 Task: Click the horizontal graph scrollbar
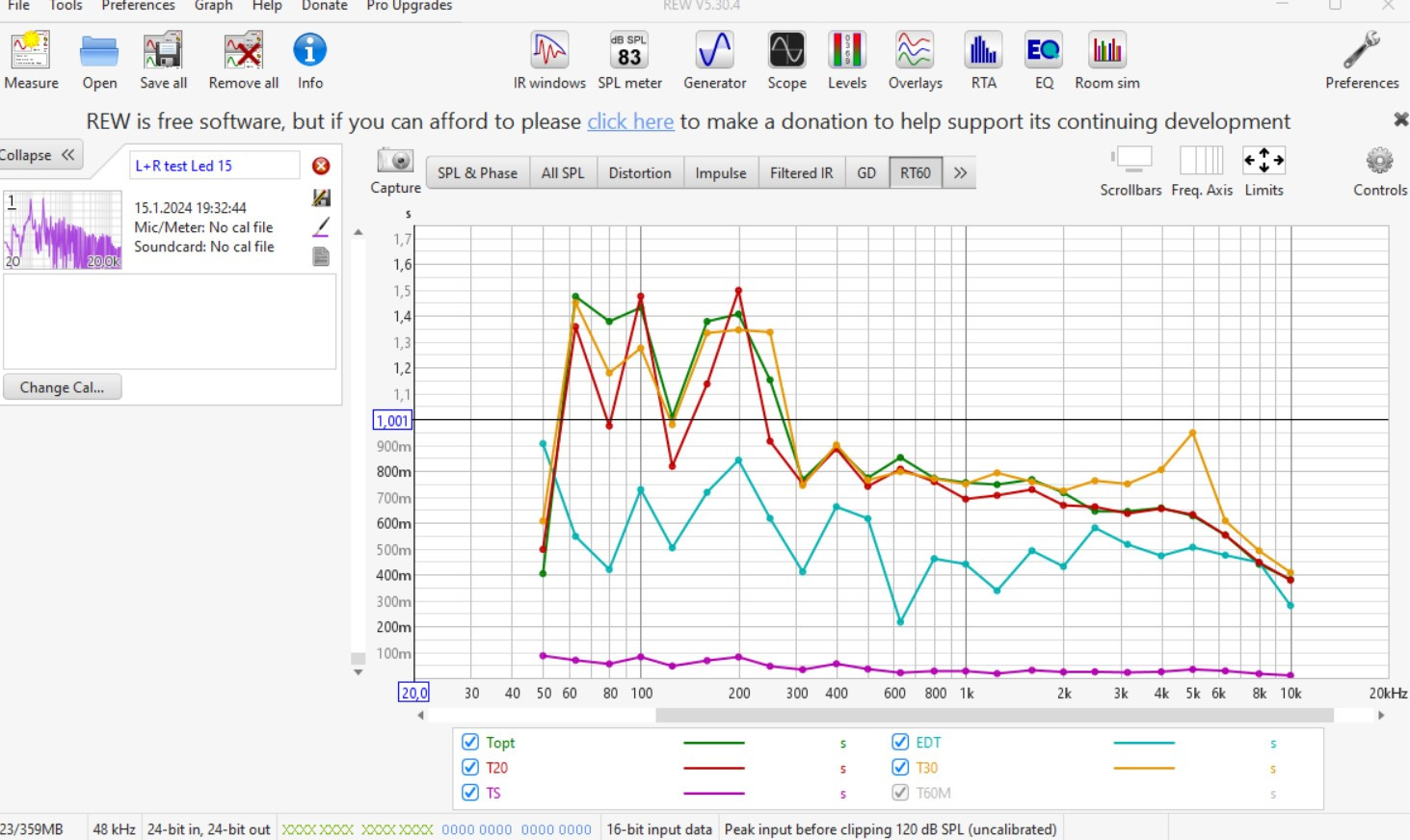(993, 716)
